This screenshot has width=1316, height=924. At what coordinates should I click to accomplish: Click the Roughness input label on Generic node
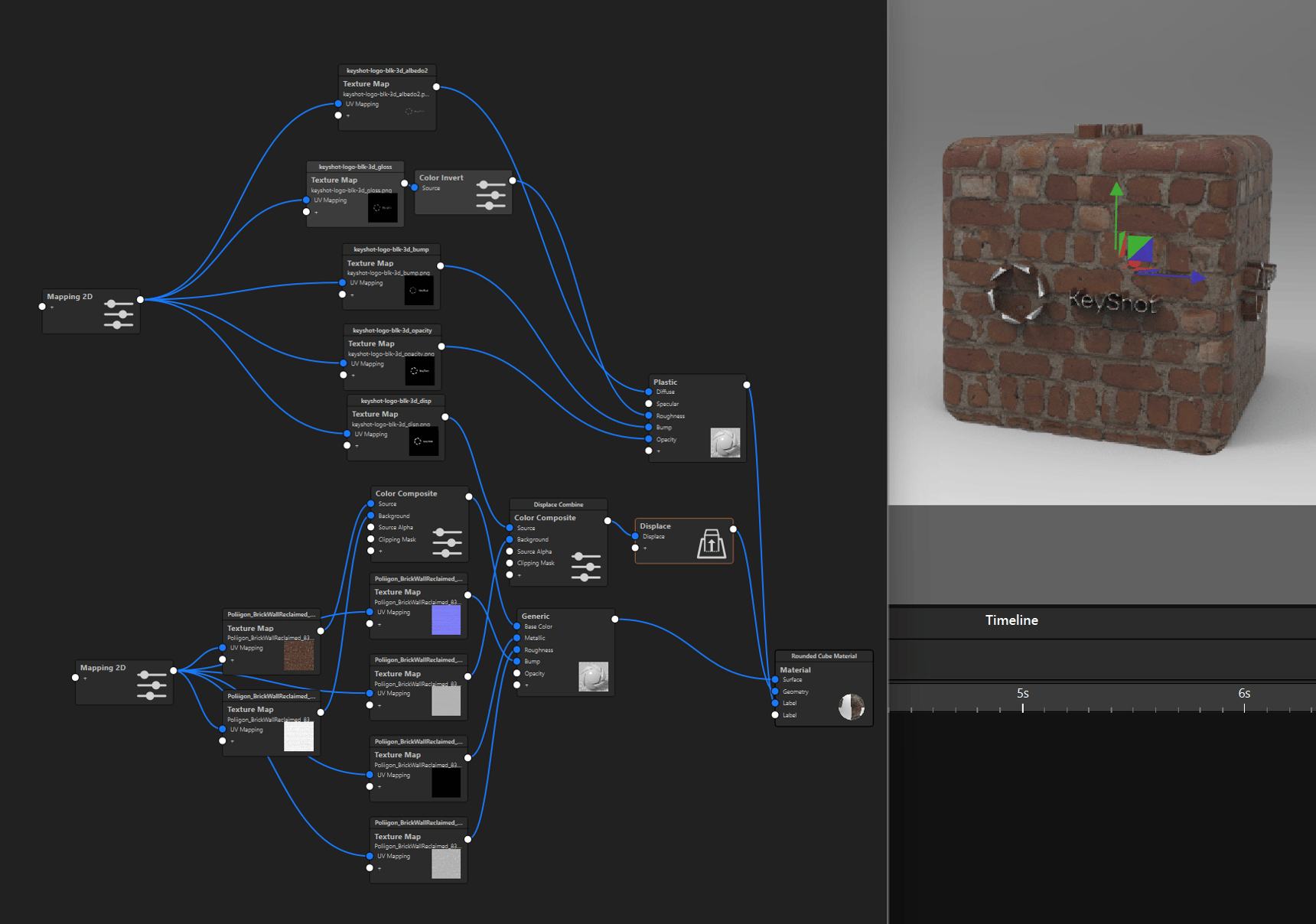pyautogui.click(x=538, y=649)
